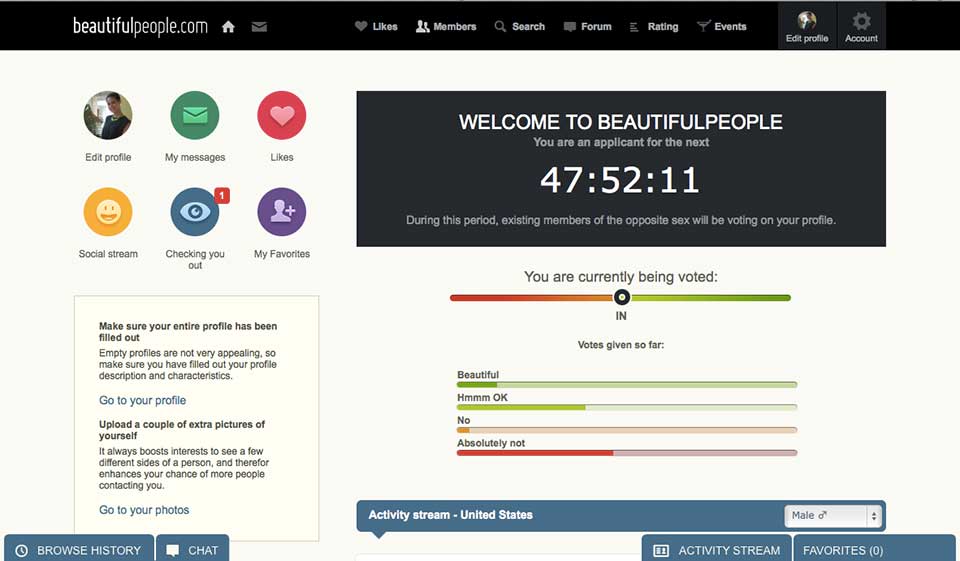Expand the Chat panel
This screenshot has height=561, width=960.
pyautogui.click(x=192, y=550)
